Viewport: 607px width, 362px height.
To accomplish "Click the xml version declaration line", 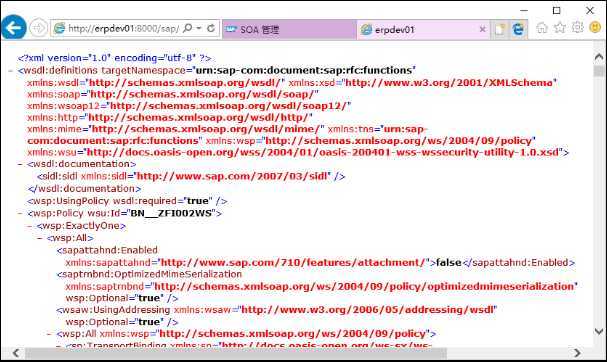I will tap(115, 58).
